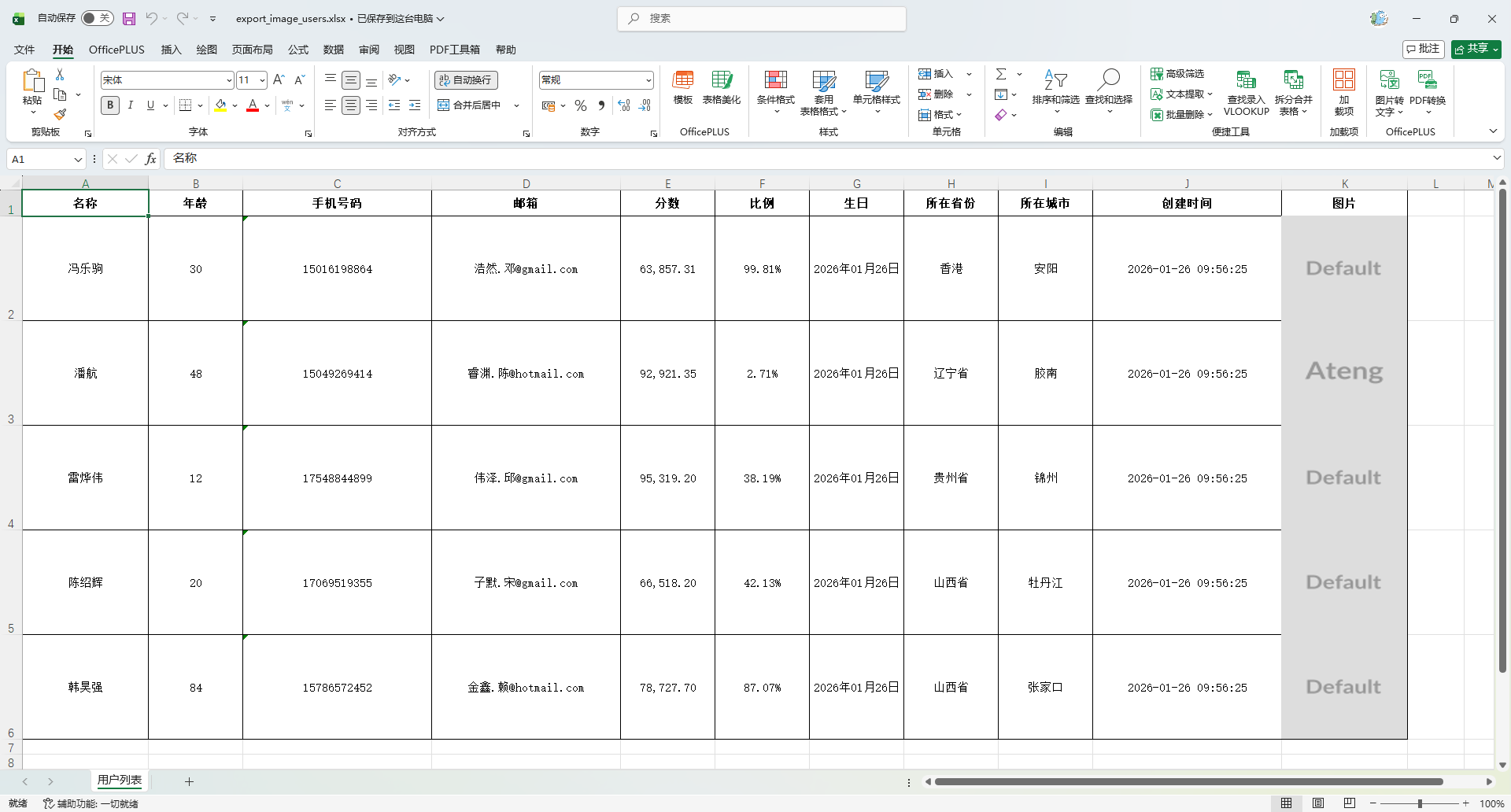
Task: Click the cut scissors icon
Action: coord(60,74)
